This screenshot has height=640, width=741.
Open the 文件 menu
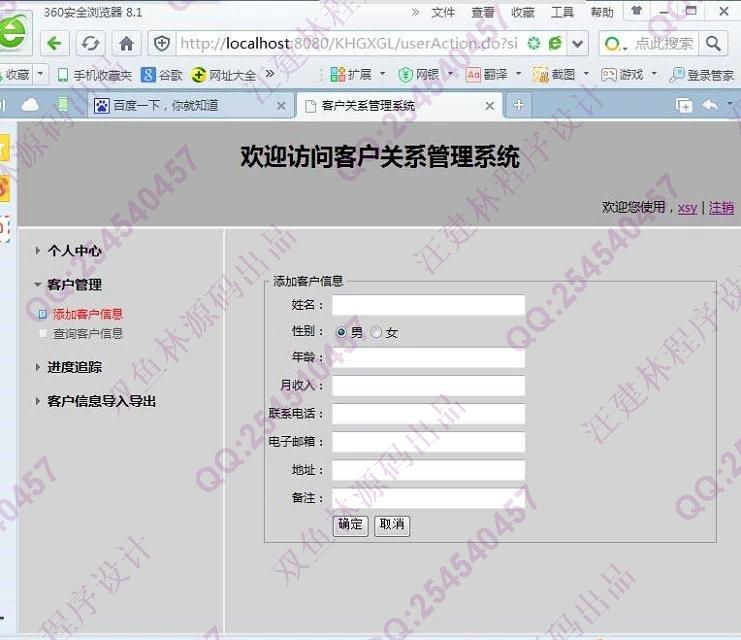pos(443,12)
